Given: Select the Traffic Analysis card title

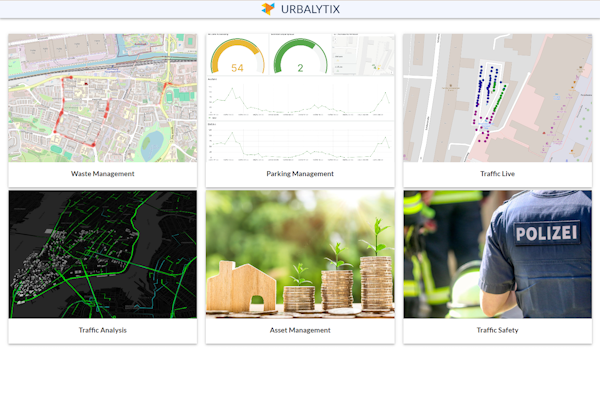Looking at the screenshot, I should click(102, 330).
